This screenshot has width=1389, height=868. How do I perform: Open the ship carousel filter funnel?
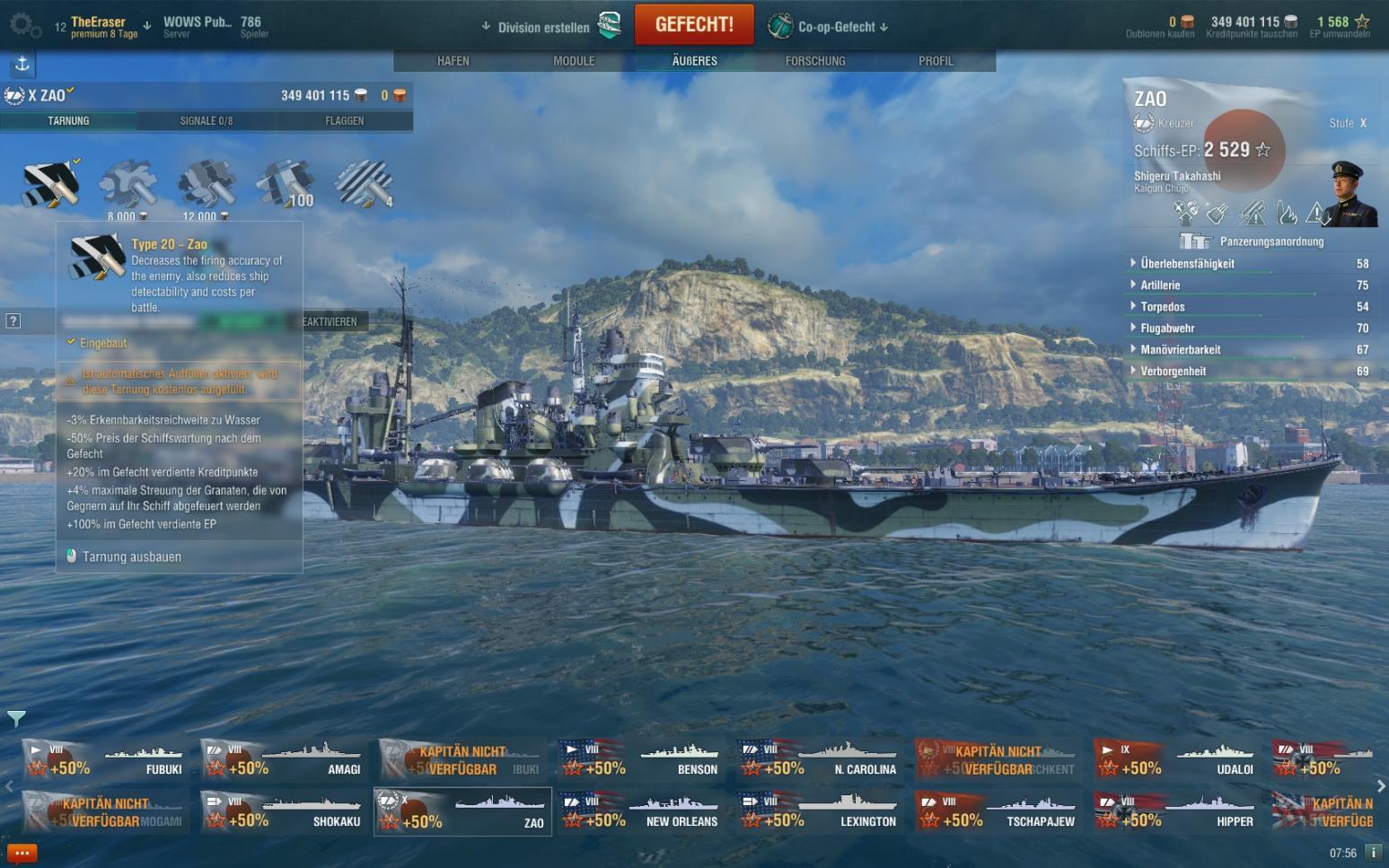point(16,718)
